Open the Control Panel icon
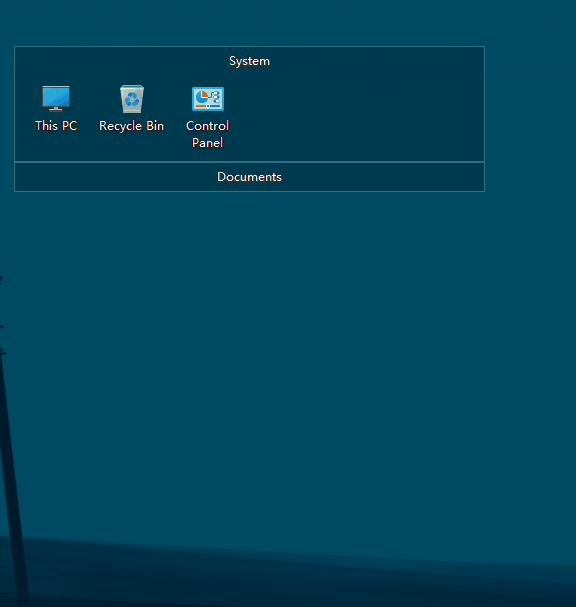This screenshot has height=607, width=576. (208, 99)
